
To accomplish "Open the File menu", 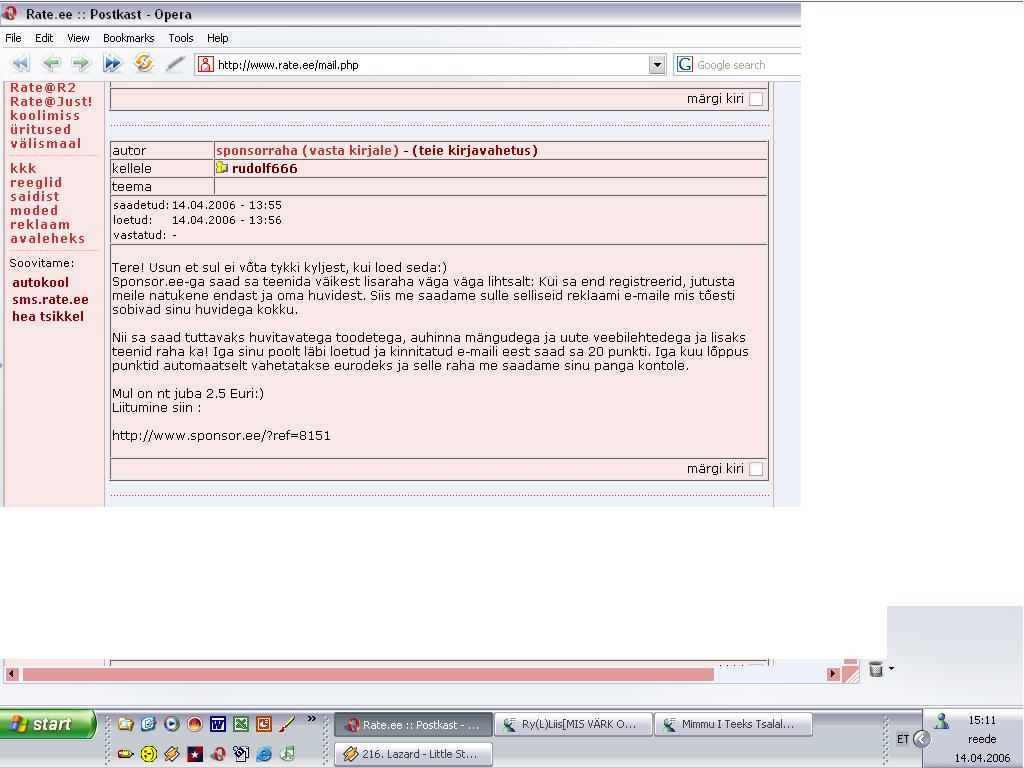I will point(13,38).
